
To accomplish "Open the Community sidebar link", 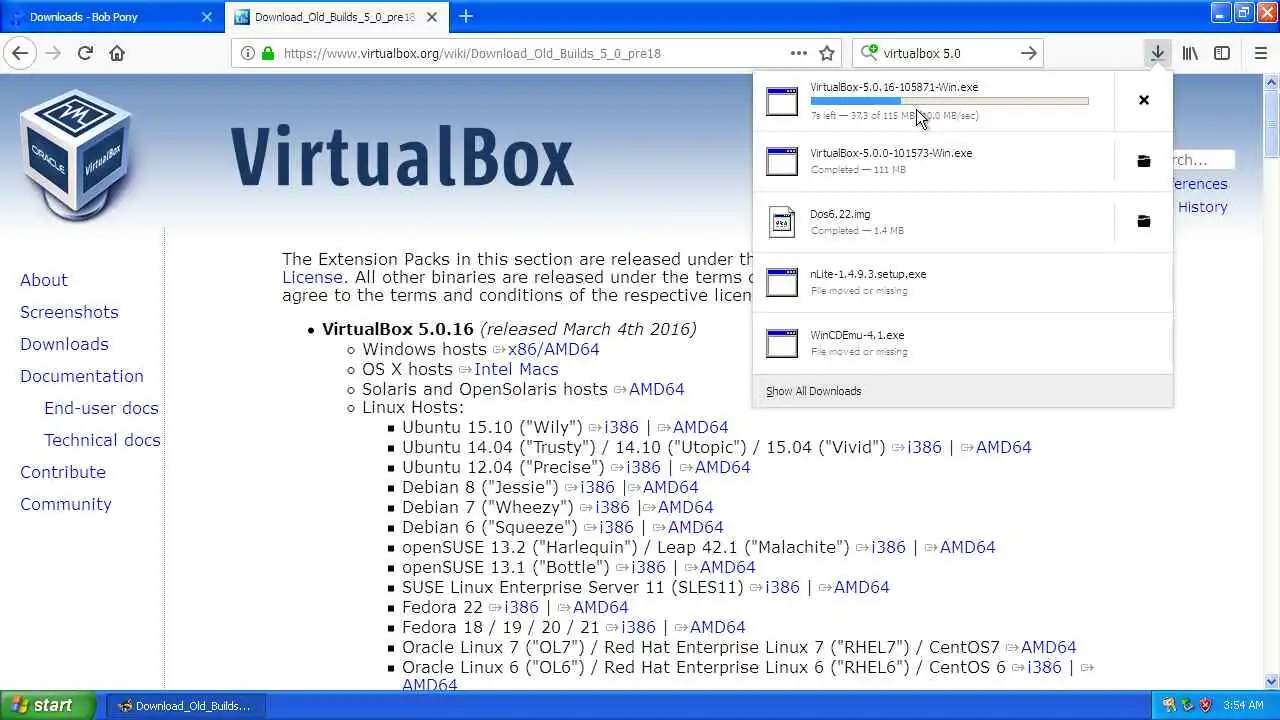I will (x=66, y=504).
